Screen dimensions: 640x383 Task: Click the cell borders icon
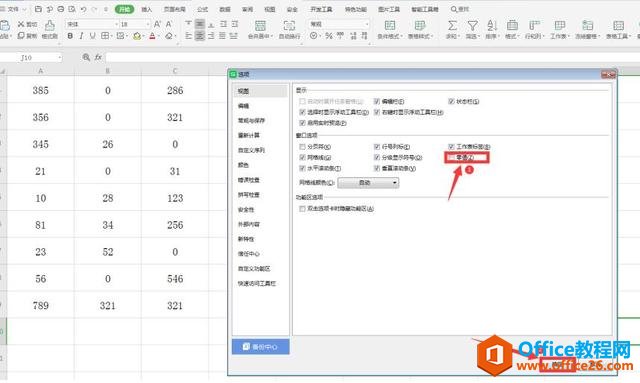(104, 36)
